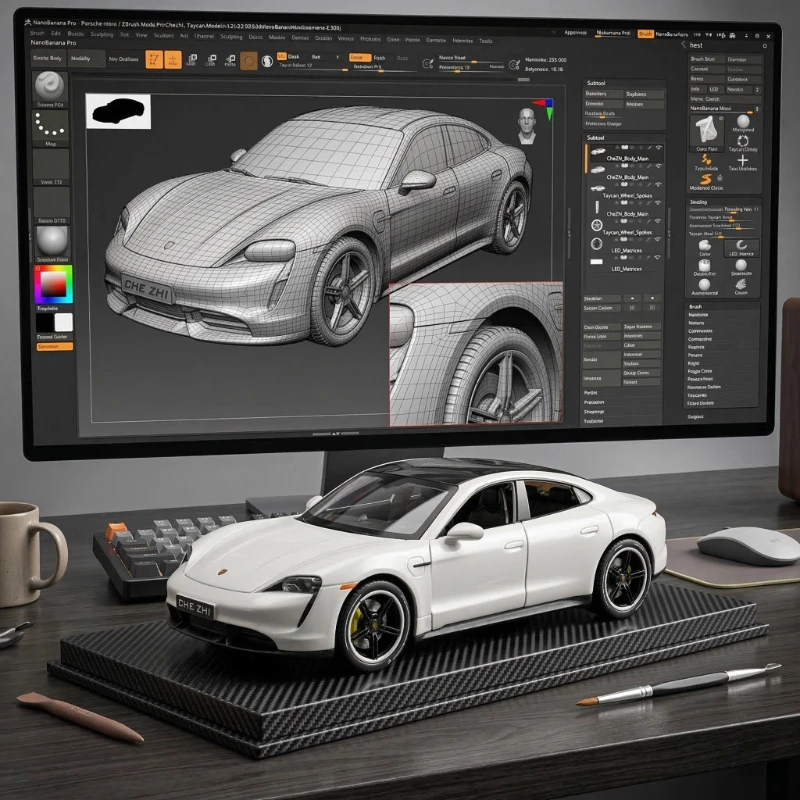Click the small circle icon right of hest

point(765,46)
